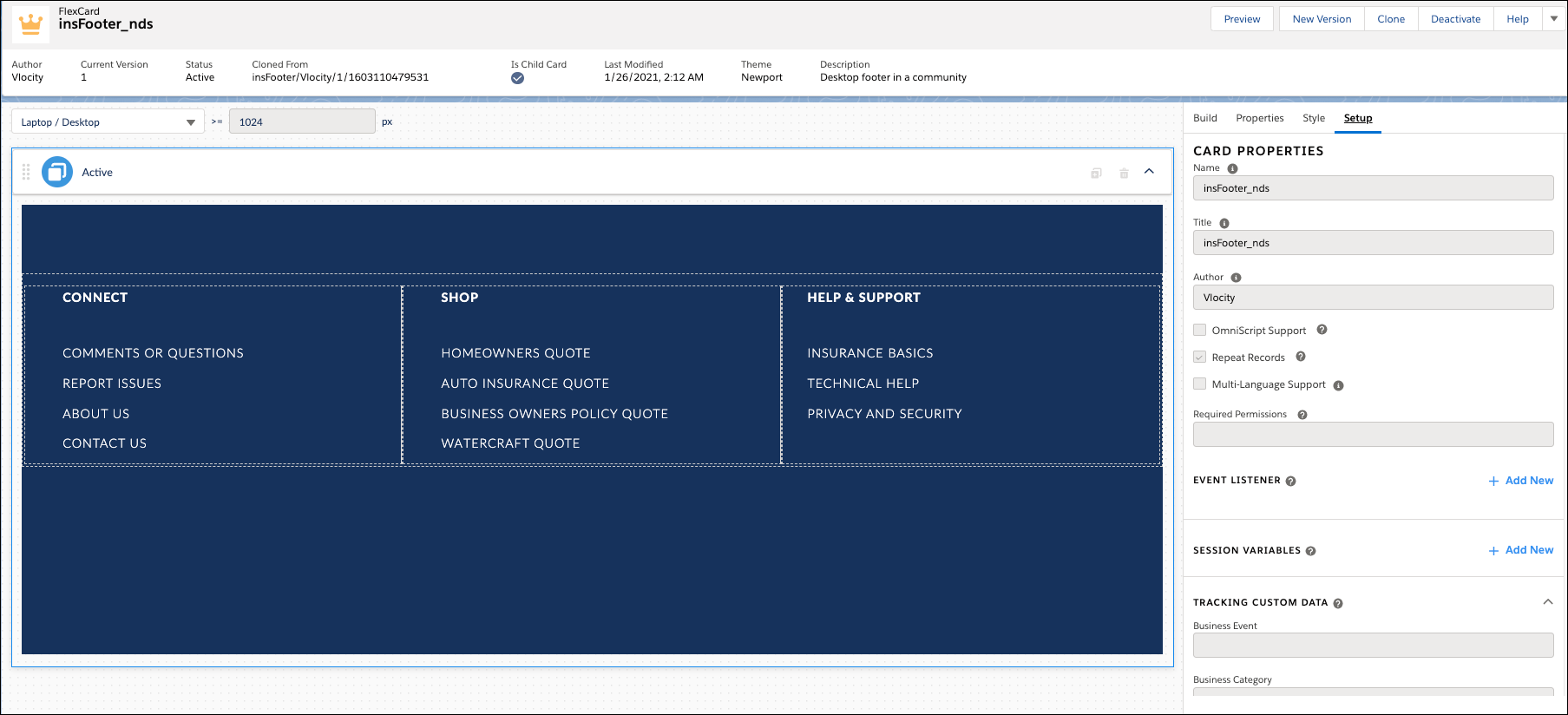This screenshot has height=715, width=1568.
Task: Open OmniScript Support help icon
Action: pos(1322,330)
